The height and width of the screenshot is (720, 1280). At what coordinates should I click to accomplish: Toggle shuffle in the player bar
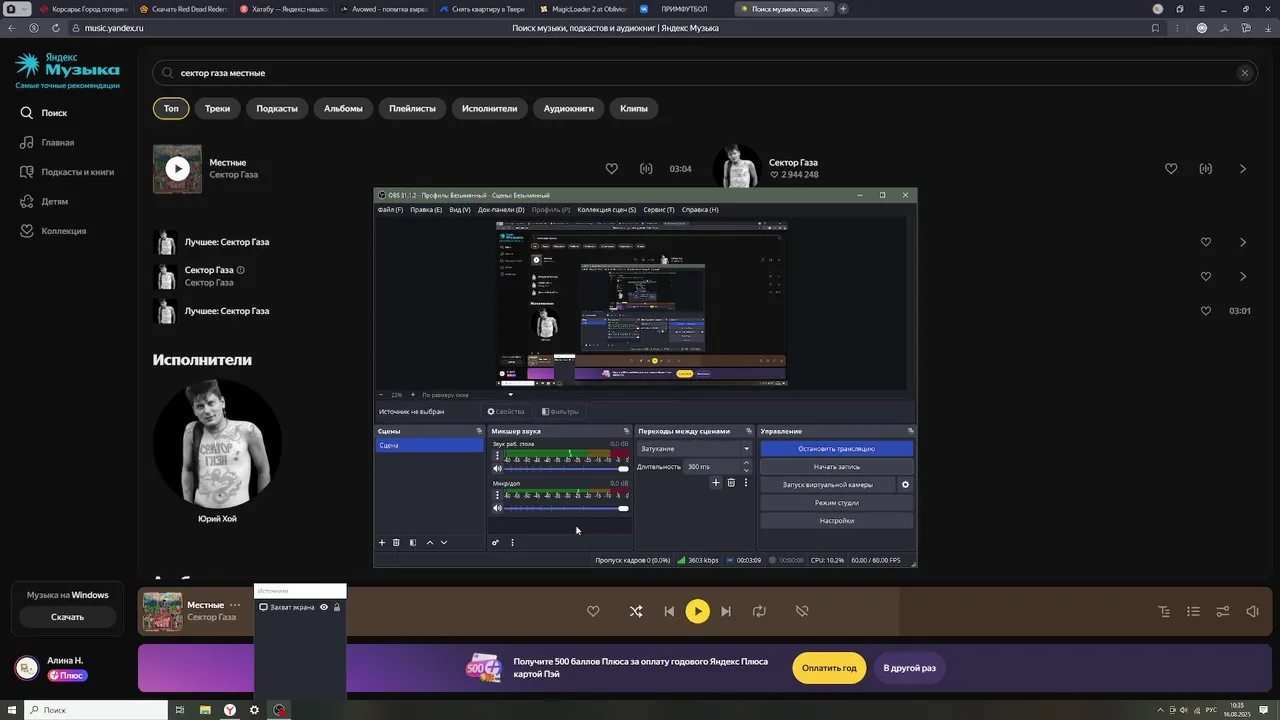[636, 611]
